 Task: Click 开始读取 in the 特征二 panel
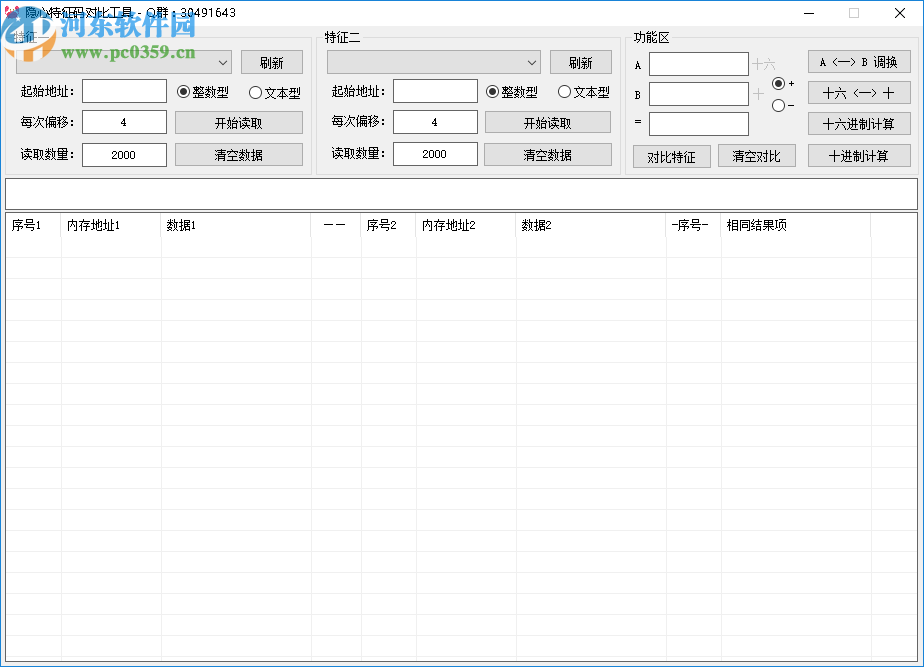(x=548, y=122)
